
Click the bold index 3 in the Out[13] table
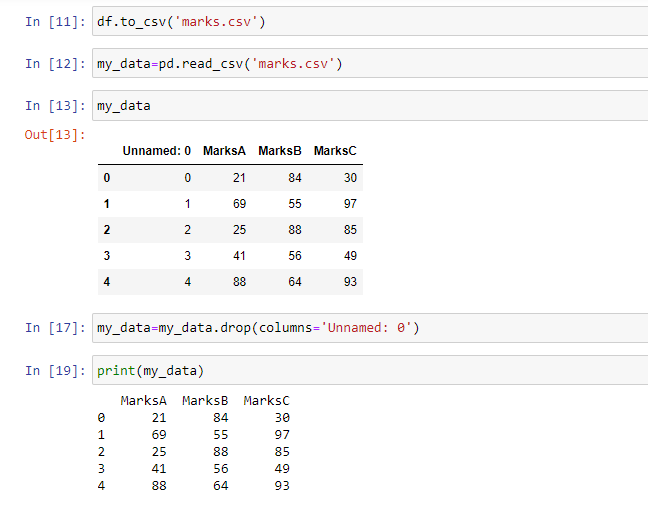click(x=107, y=256)
